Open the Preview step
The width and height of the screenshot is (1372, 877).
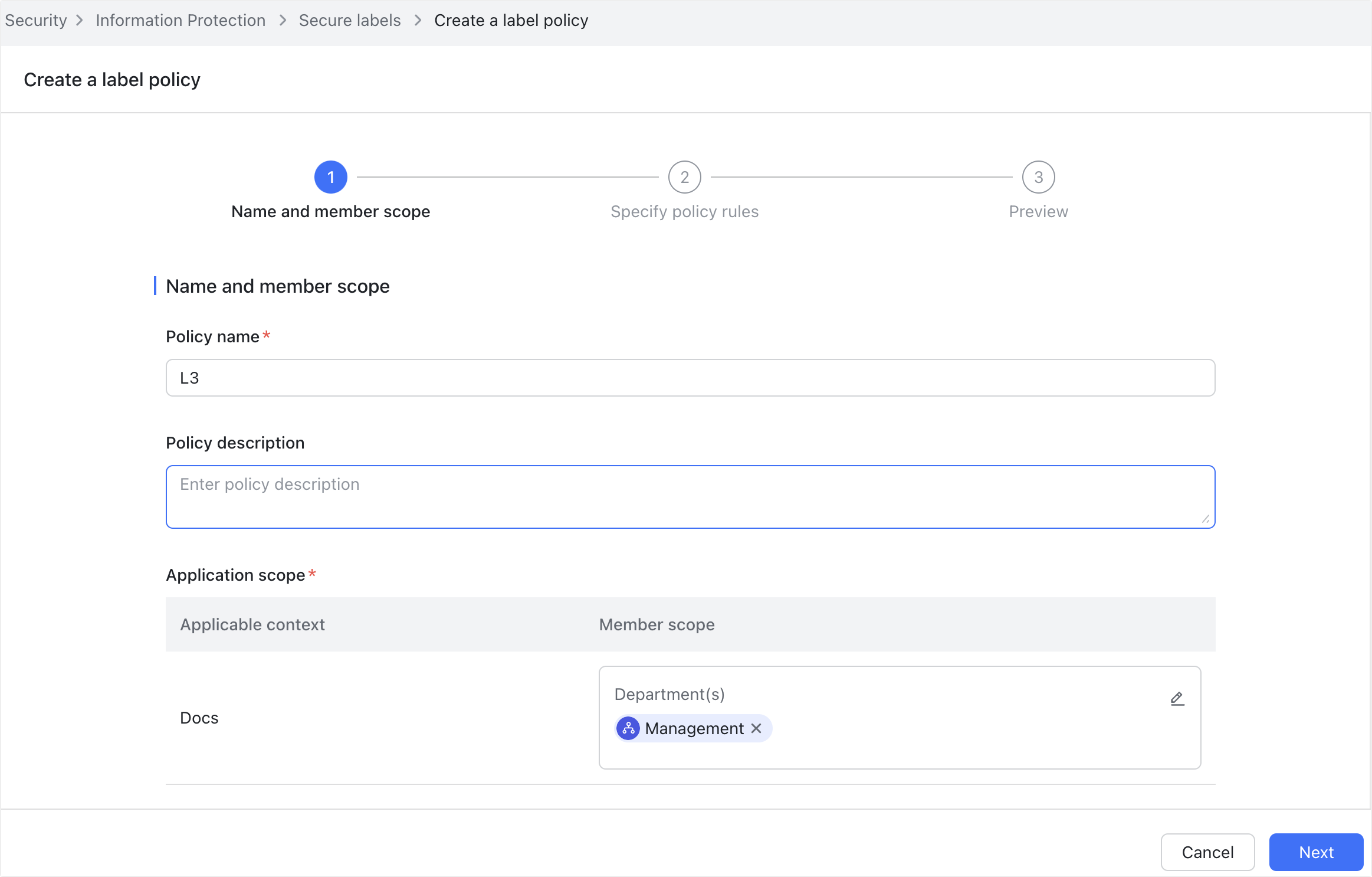click(1038, 211)
